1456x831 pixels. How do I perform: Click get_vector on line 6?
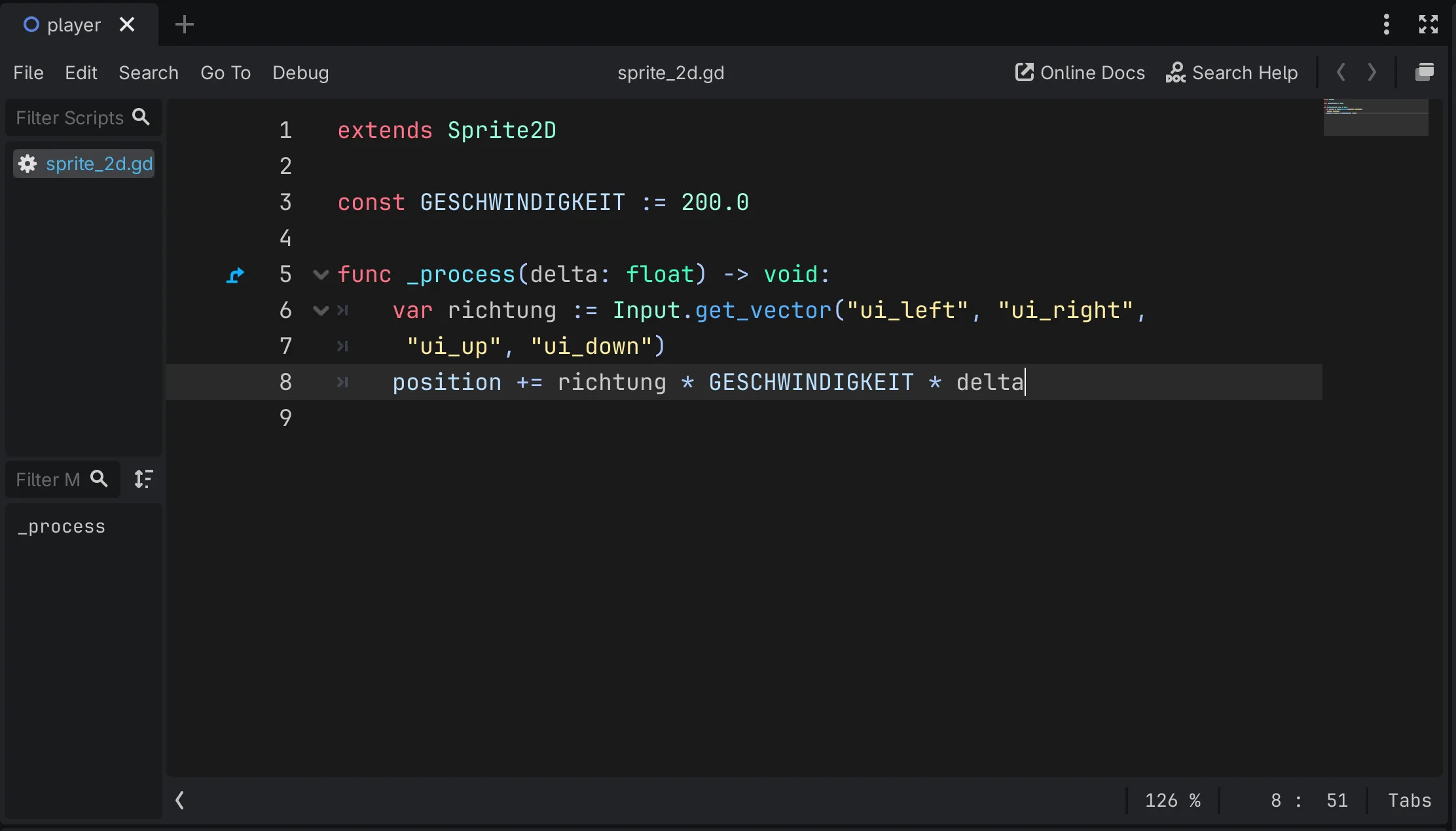click(x=763, y=311)
